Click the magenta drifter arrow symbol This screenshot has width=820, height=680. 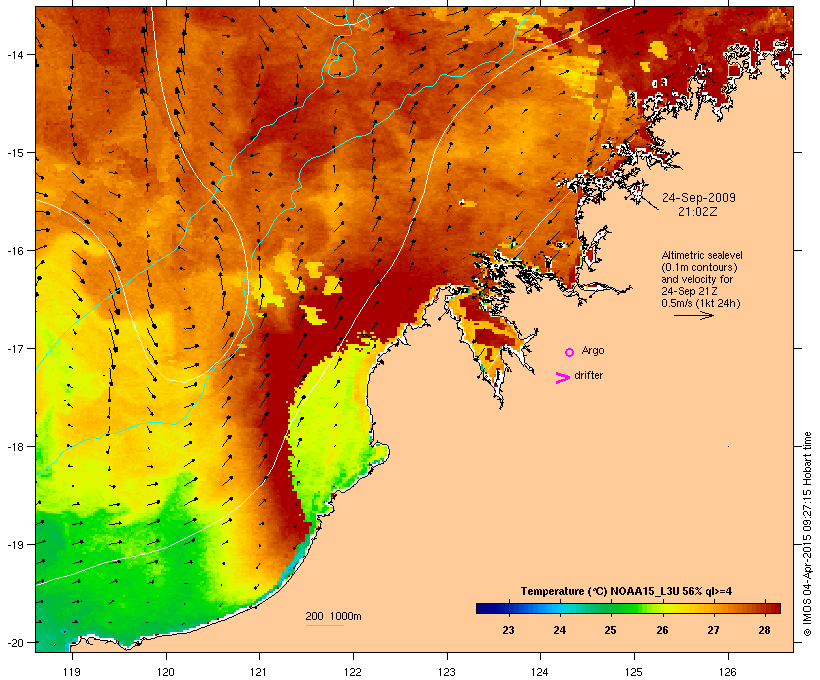click(563, 378)
